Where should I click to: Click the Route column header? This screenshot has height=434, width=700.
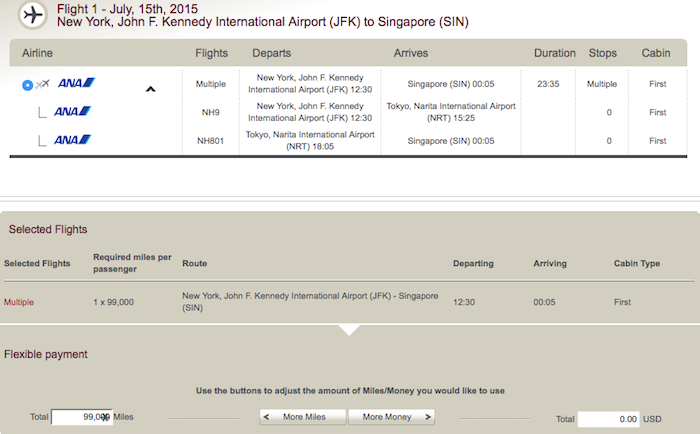(195, 263)
